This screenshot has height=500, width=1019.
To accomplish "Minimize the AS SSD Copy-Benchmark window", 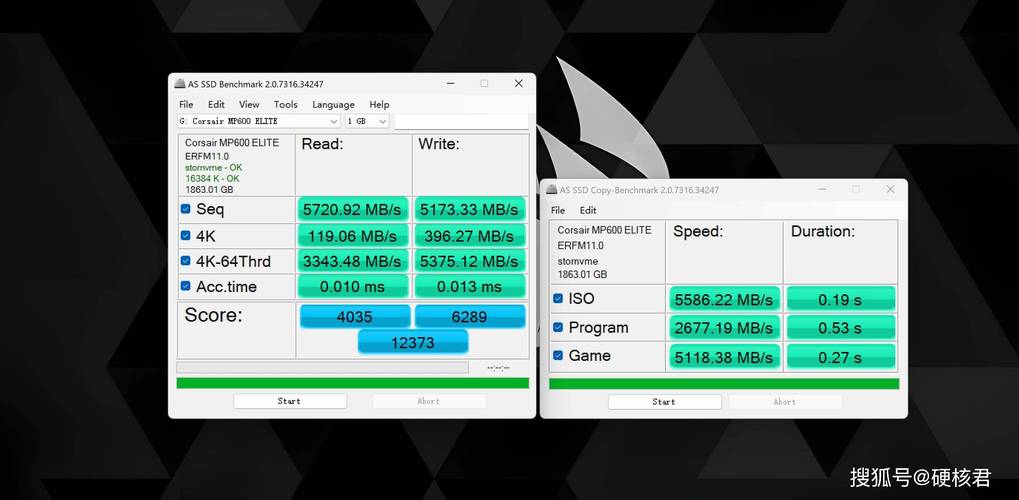I will click(821, 189).
